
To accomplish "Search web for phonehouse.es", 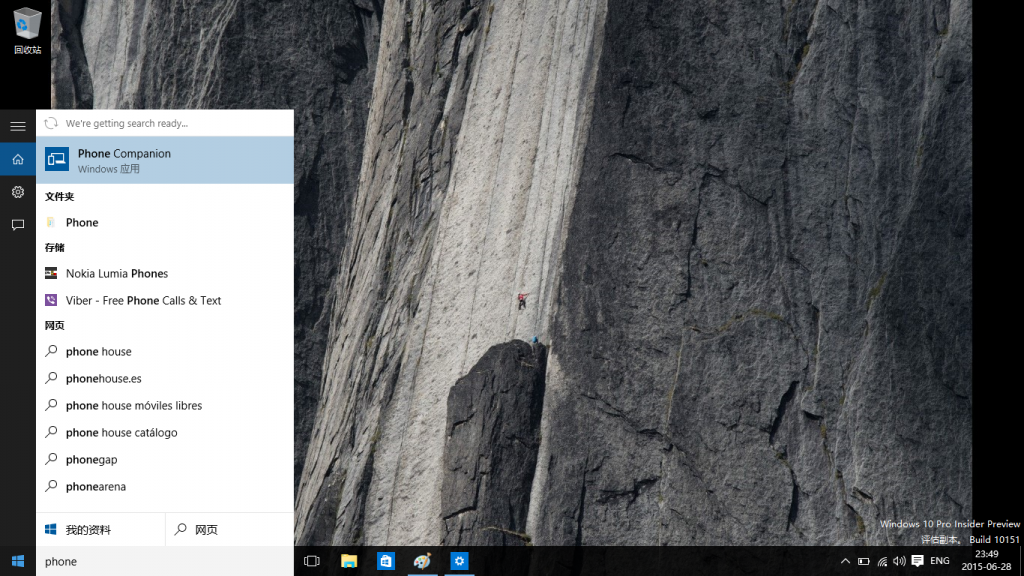I will tap(165, 378).
